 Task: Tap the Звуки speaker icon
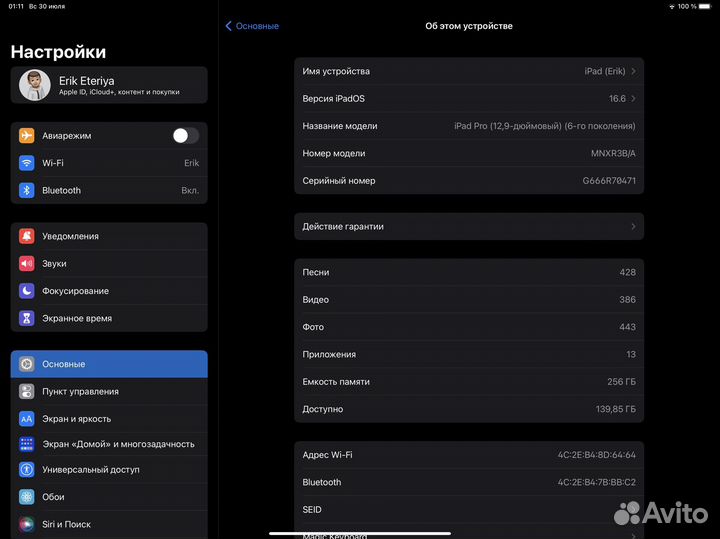(27, 264)
